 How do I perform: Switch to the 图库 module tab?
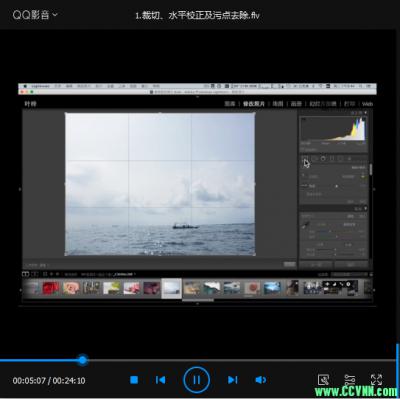click(x=230, y=104)
